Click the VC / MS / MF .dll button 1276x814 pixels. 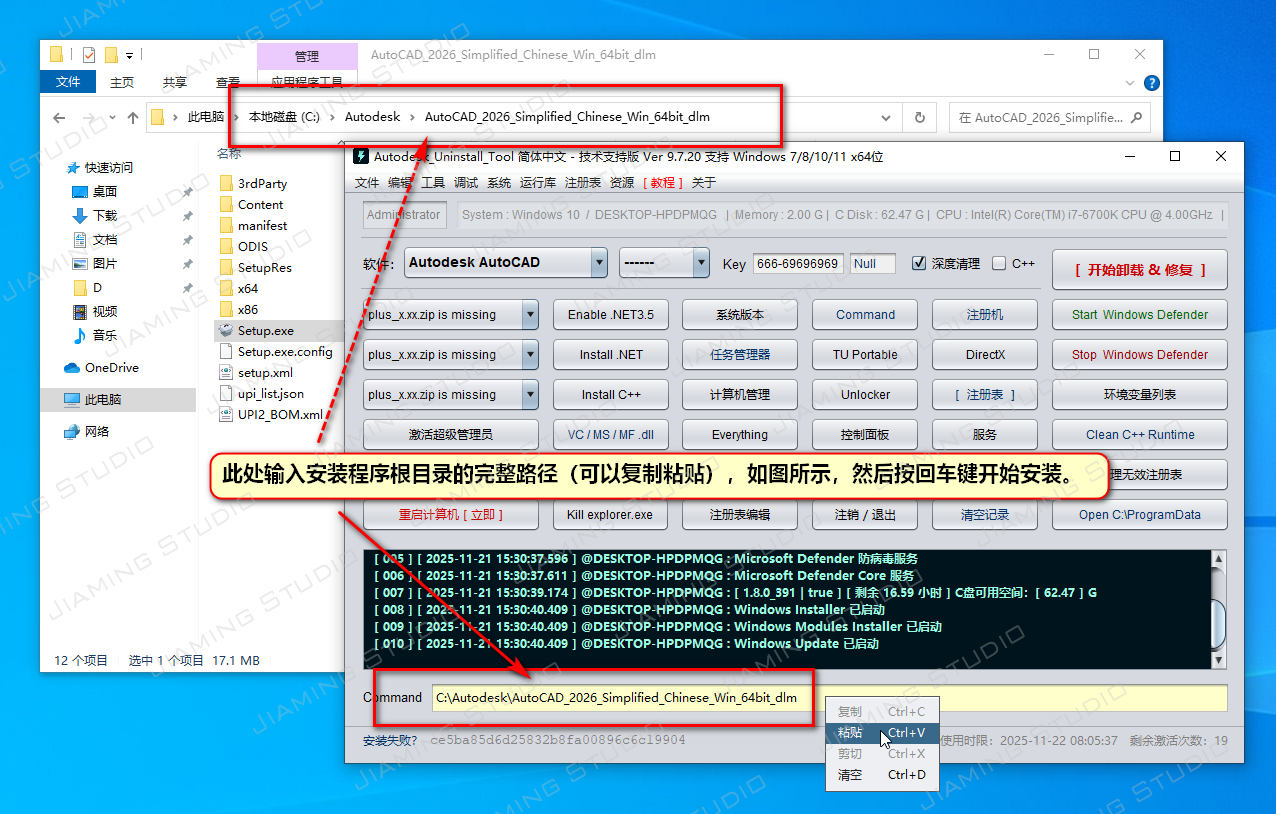609,434
